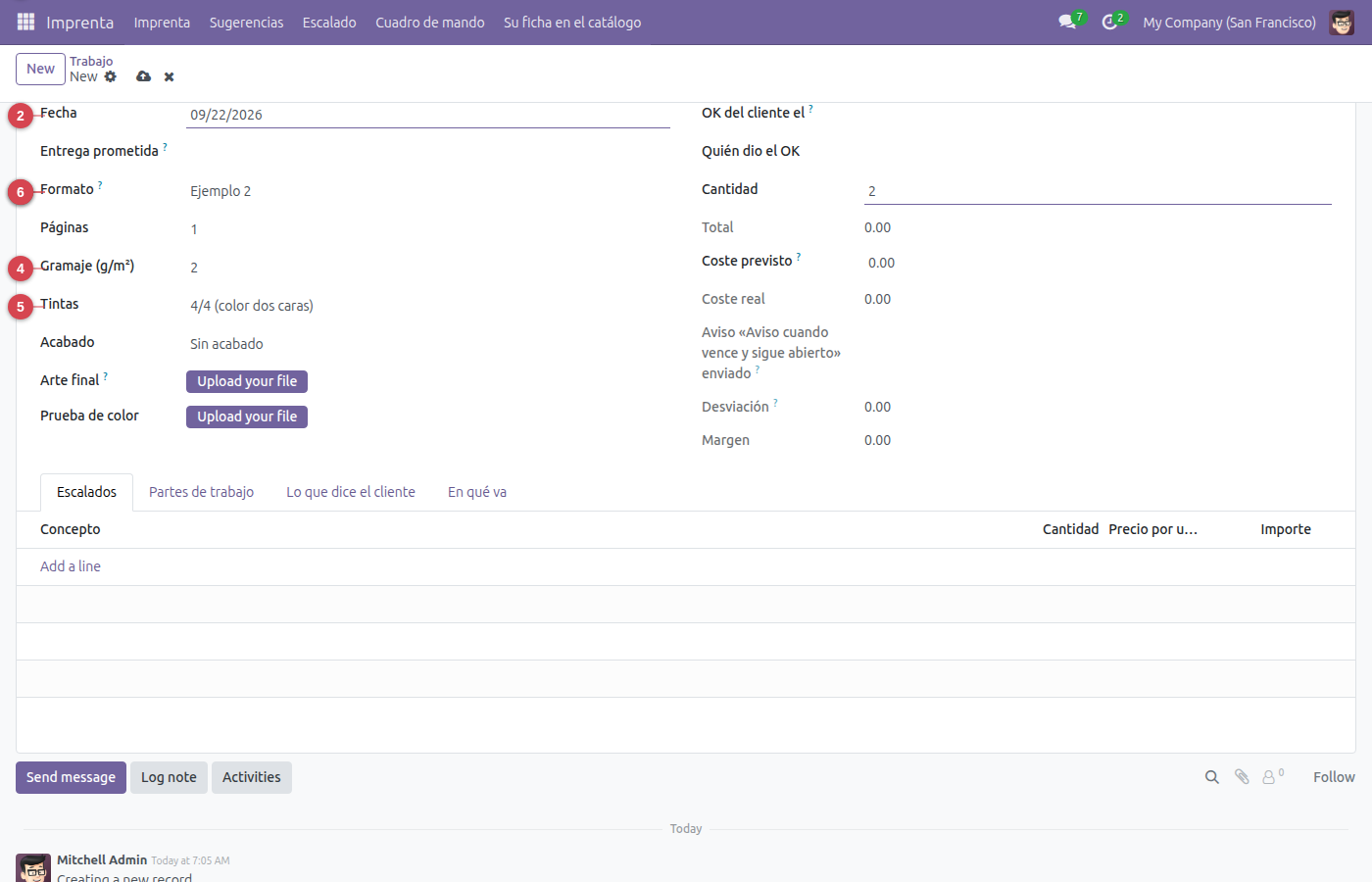The image size is (1372, 882).
Task: Add a line to the Escalados table
Action: [71, 566]
